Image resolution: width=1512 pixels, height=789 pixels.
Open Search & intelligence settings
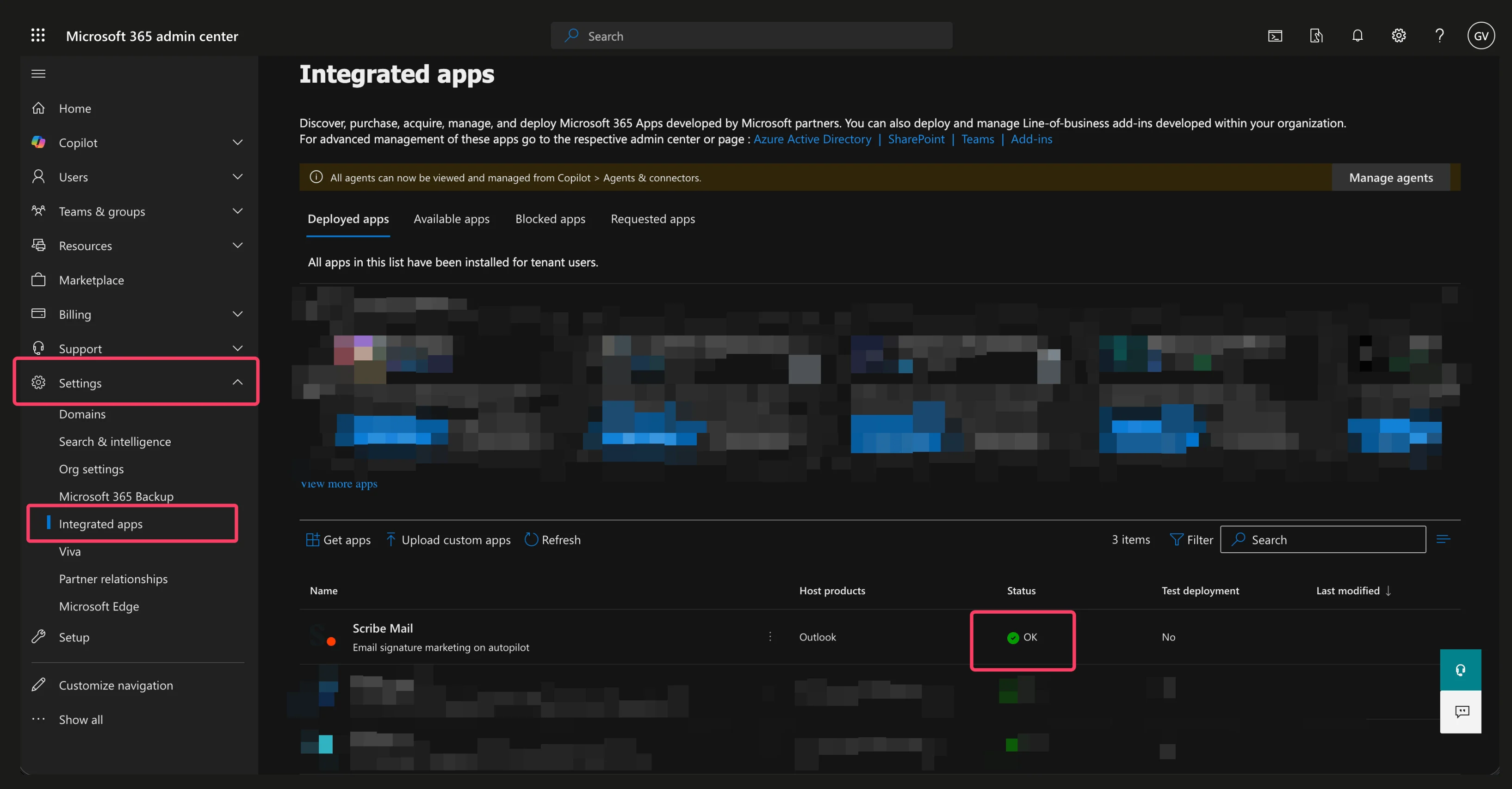[x=115, y=442]
